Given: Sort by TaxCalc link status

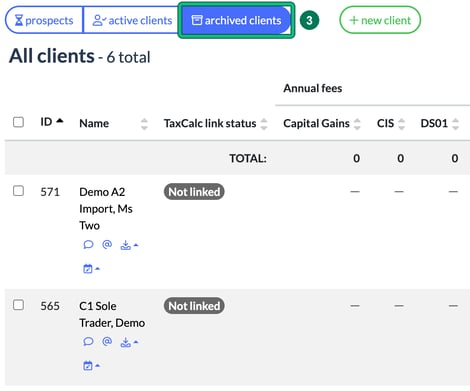Looking at the screenshot, I should [x=264, y=124].
